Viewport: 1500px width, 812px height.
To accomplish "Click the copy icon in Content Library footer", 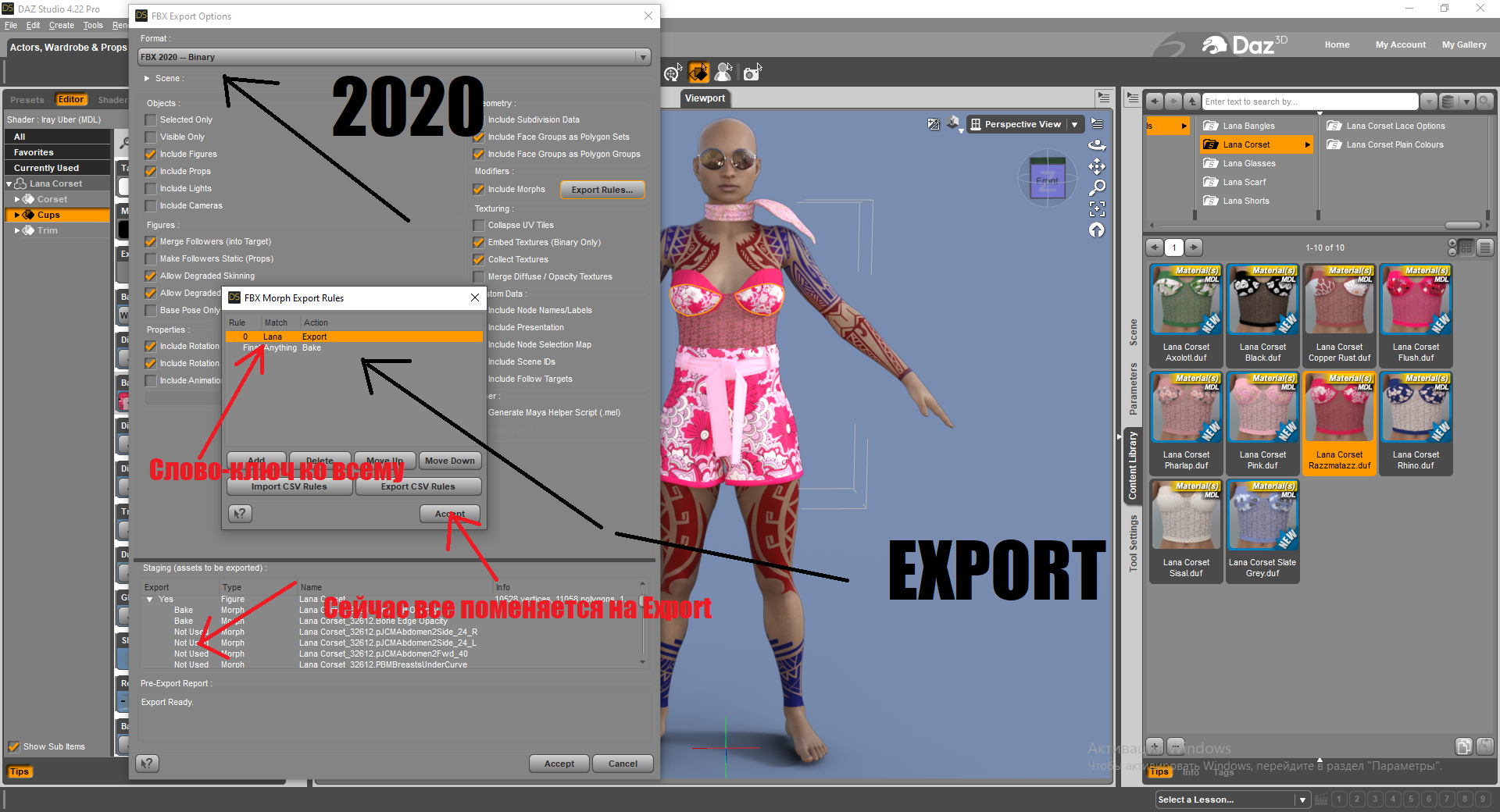I will [1464, 746].
